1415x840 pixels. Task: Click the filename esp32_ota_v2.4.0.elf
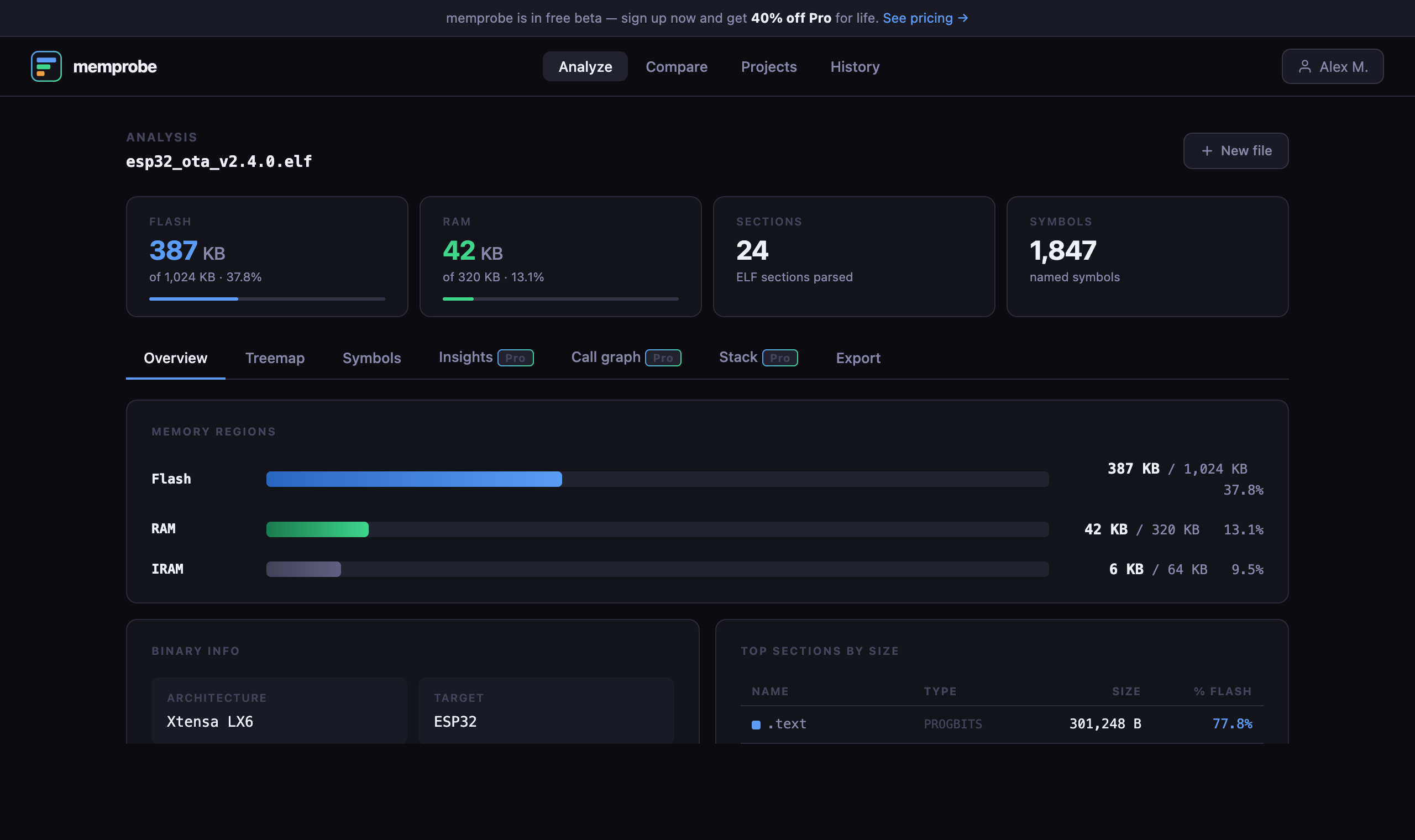219,161
